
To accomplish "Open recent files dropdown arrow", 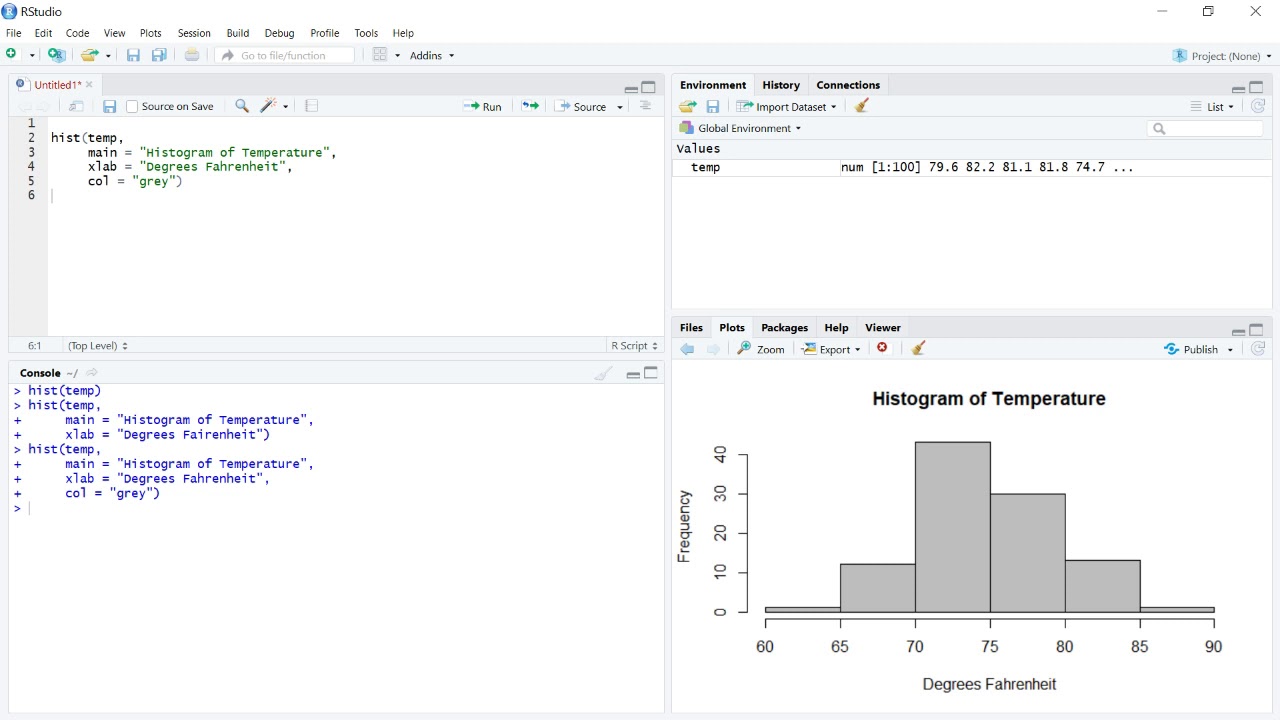I will (108, 56).
